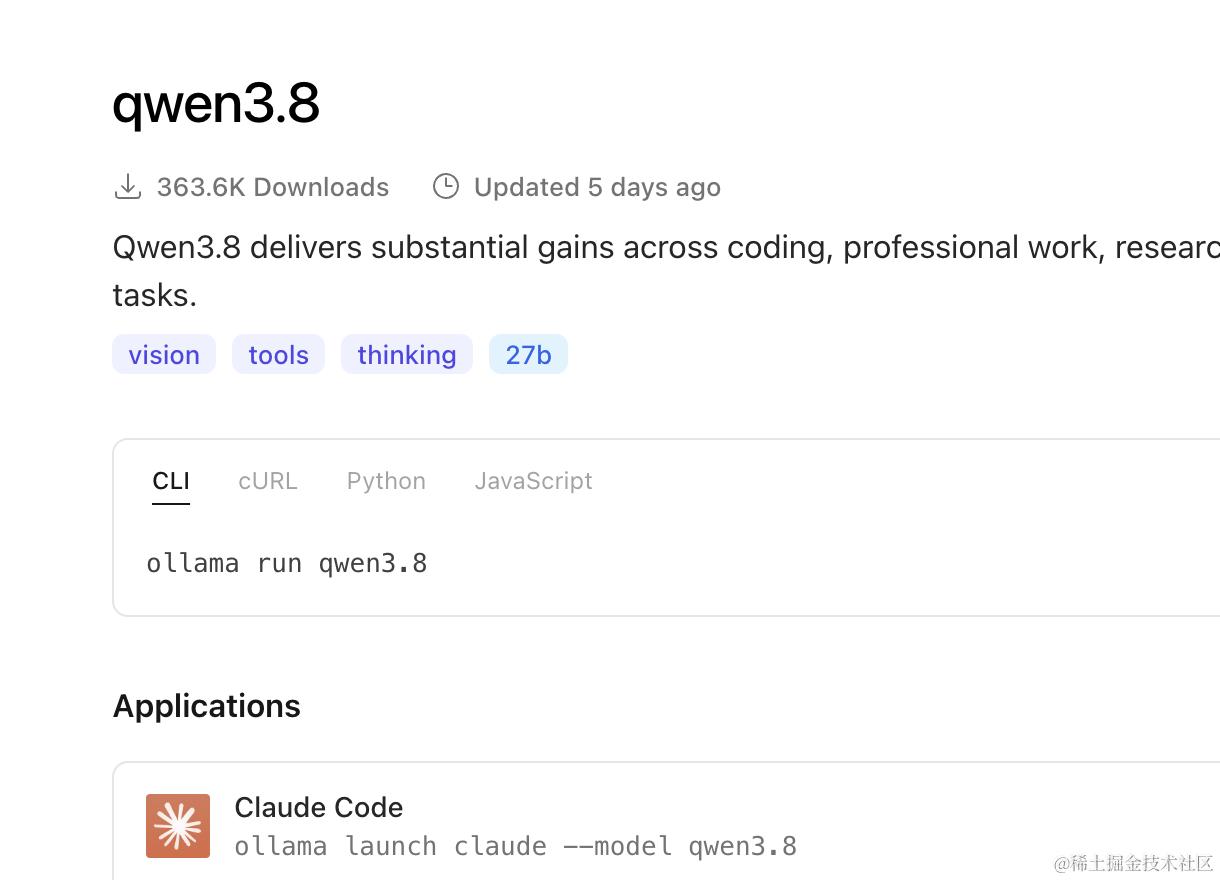1220x880 pixels.
Task: Open the Claude Code application entry
Action: click(666, 821)
